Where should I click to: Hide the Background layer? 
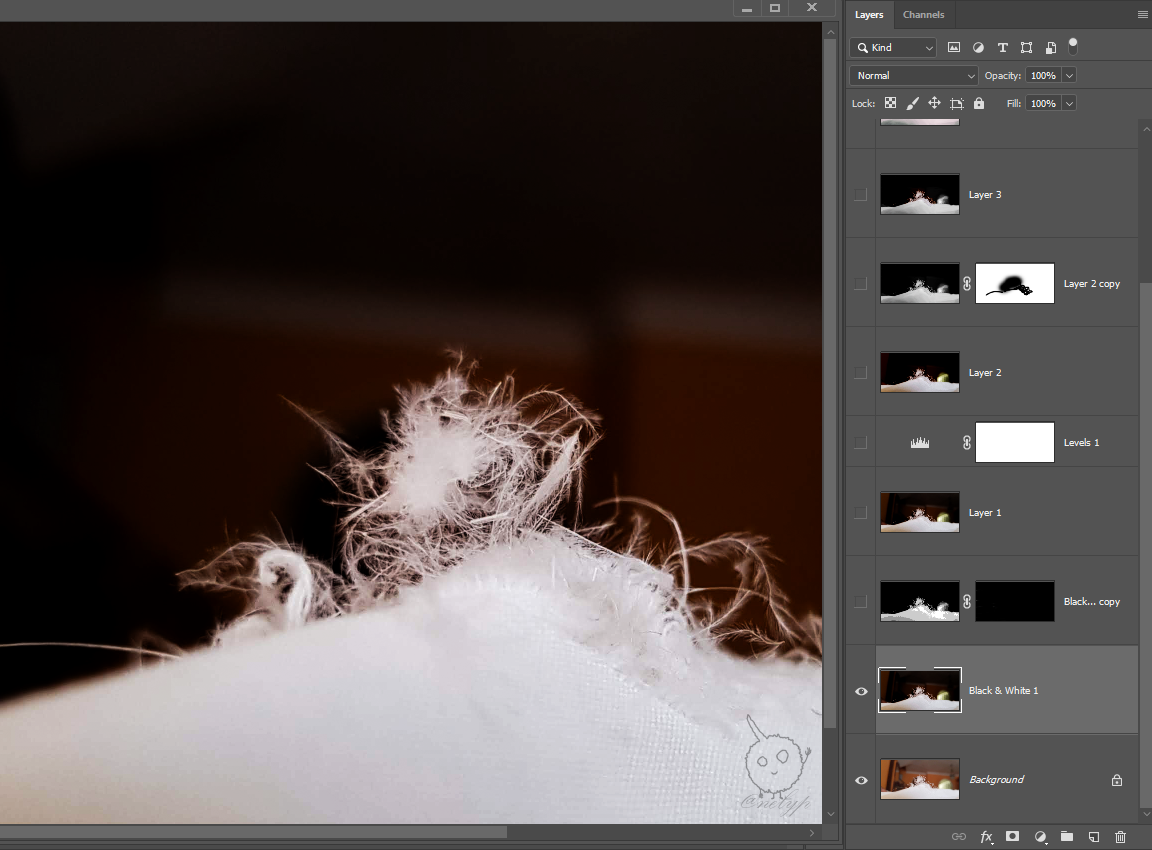[x=861, y=780]
